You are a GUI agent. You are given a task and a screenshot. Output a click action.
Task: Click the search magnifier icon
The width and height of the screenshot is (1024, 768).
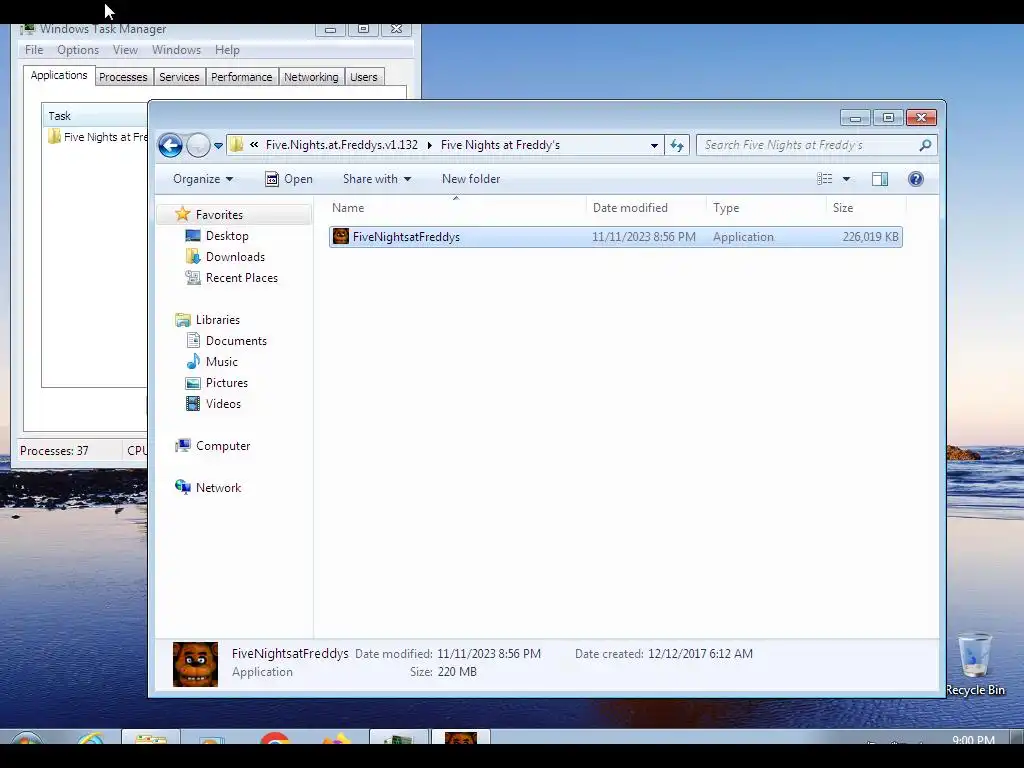[925, 145]
